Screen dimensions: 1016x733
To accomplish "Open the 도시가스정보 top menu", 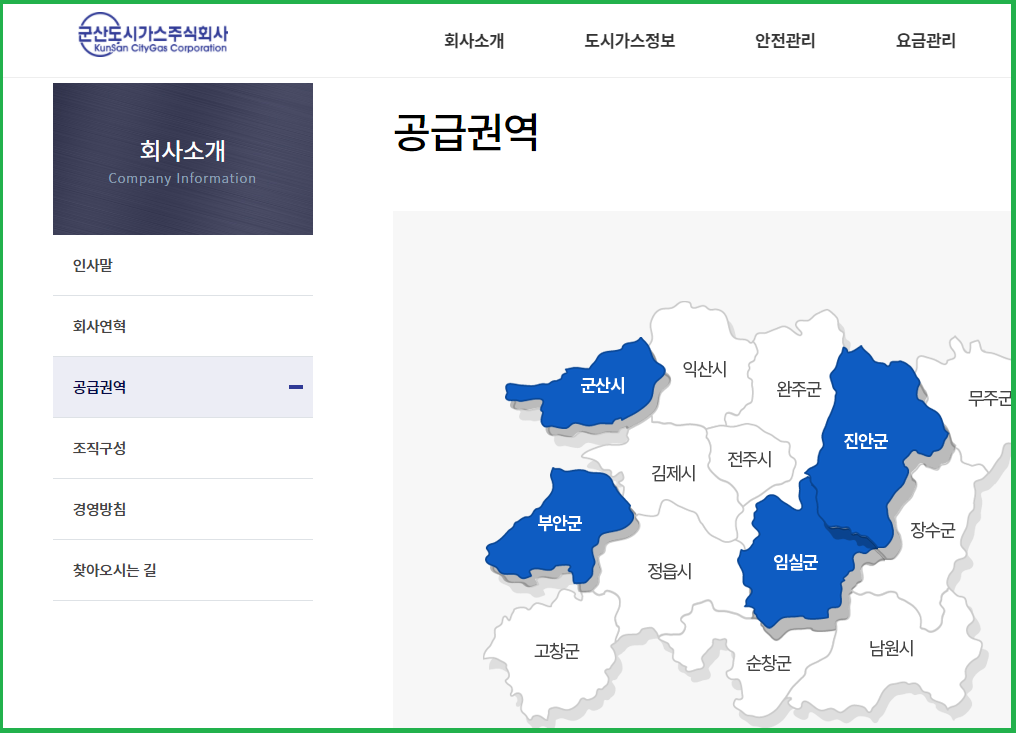I will [629, 41].
